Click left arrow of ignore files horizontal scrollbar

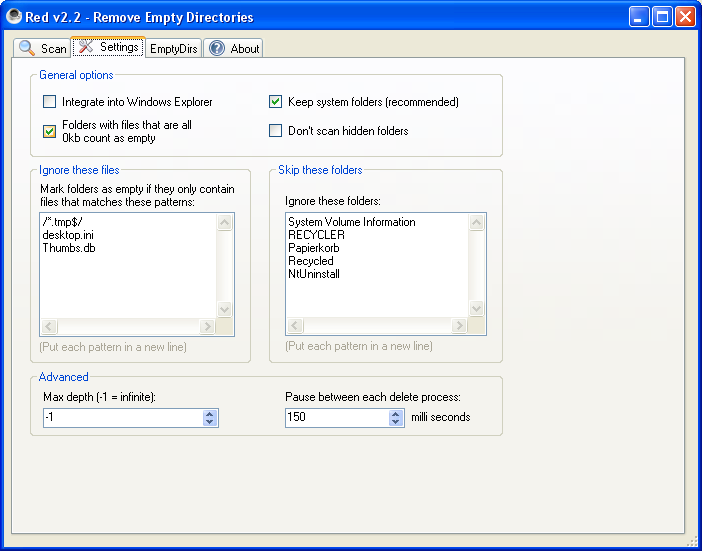pos(49,326)
